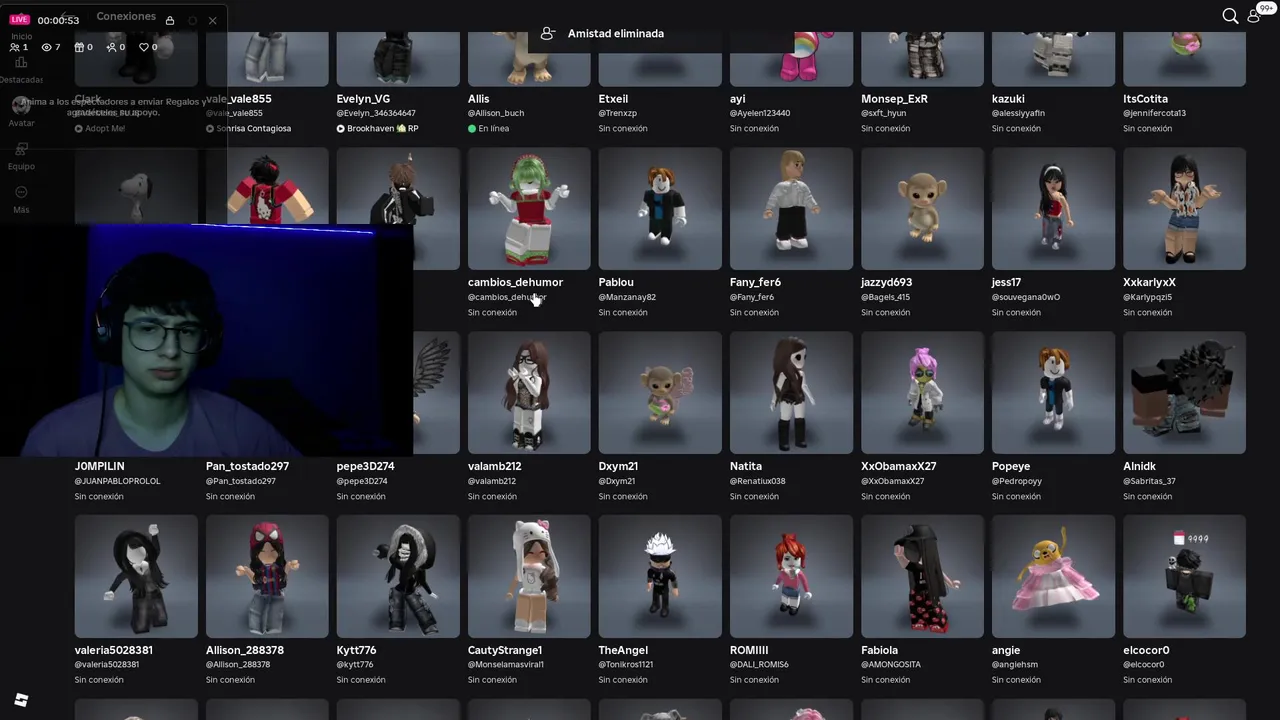Image resolution: width=1280 pixels, height=720 pixels.
Task: Open Dxym21's avatar thumbnail
Action: pyautogui.click(x=660, y=392)
